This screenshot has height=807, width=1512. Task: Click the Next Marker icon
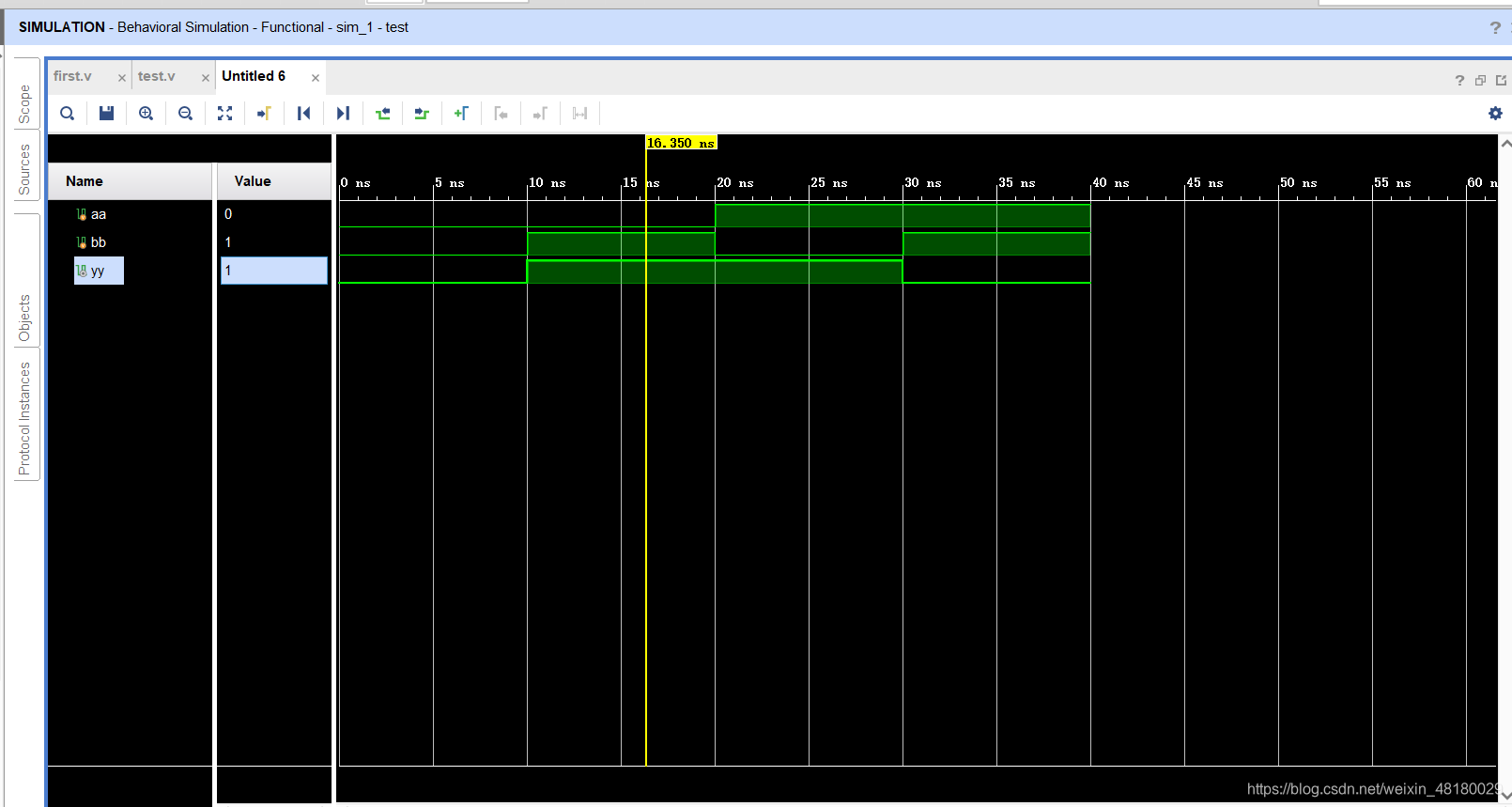point(540,114)
